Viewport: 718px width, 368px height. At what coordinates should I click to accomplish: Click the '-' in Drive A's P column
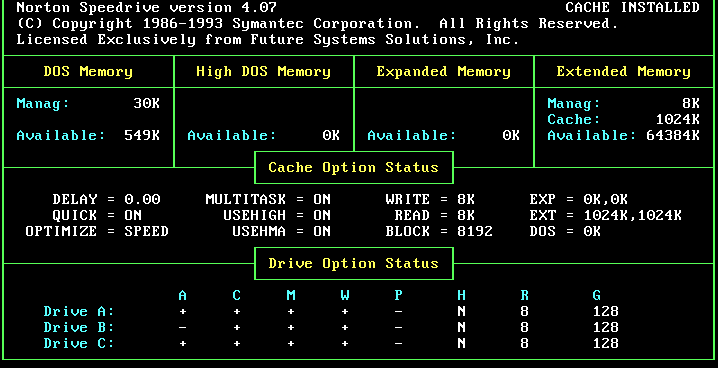pos(398,312)
